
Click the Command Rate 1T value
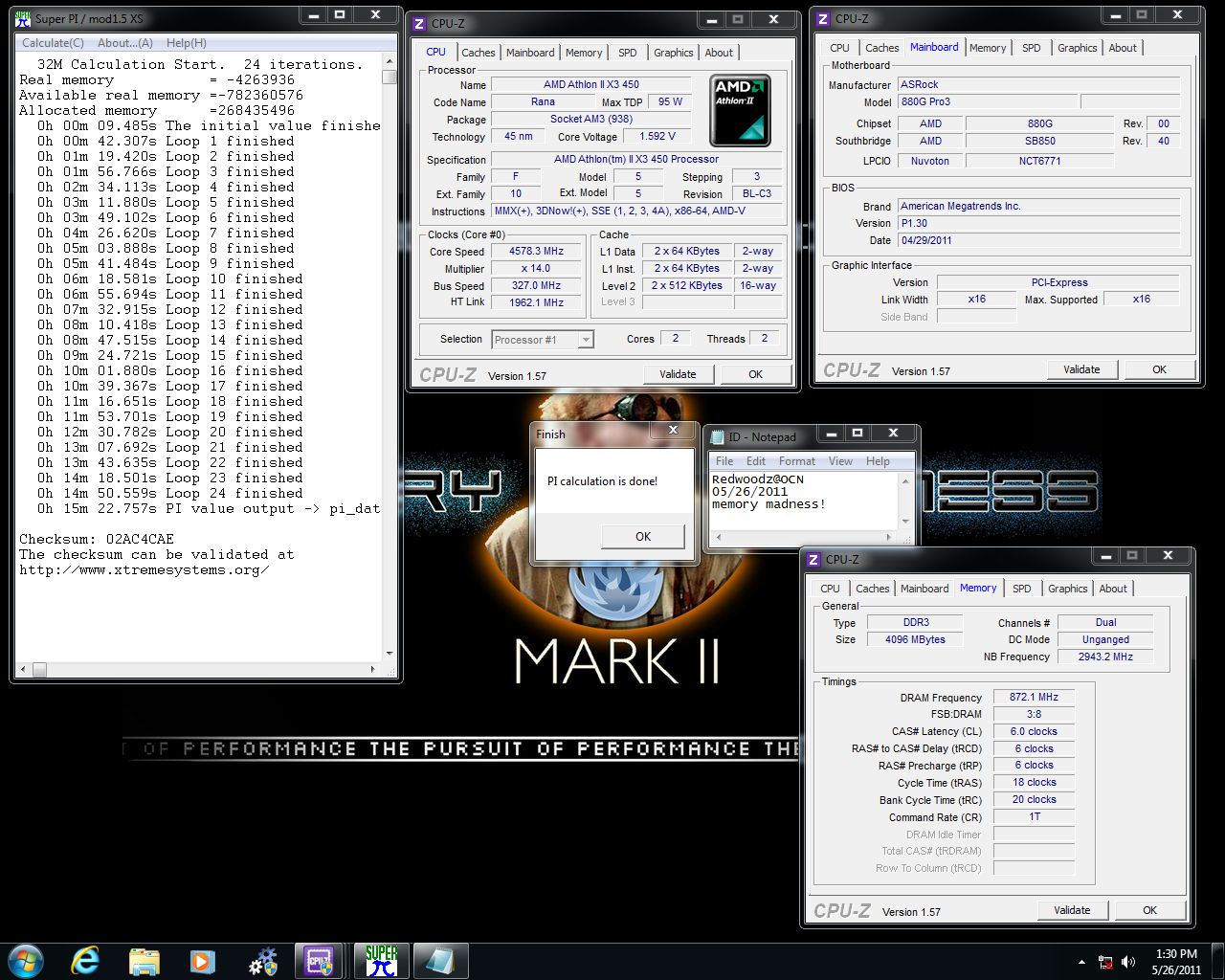(x=1034, y=817)
